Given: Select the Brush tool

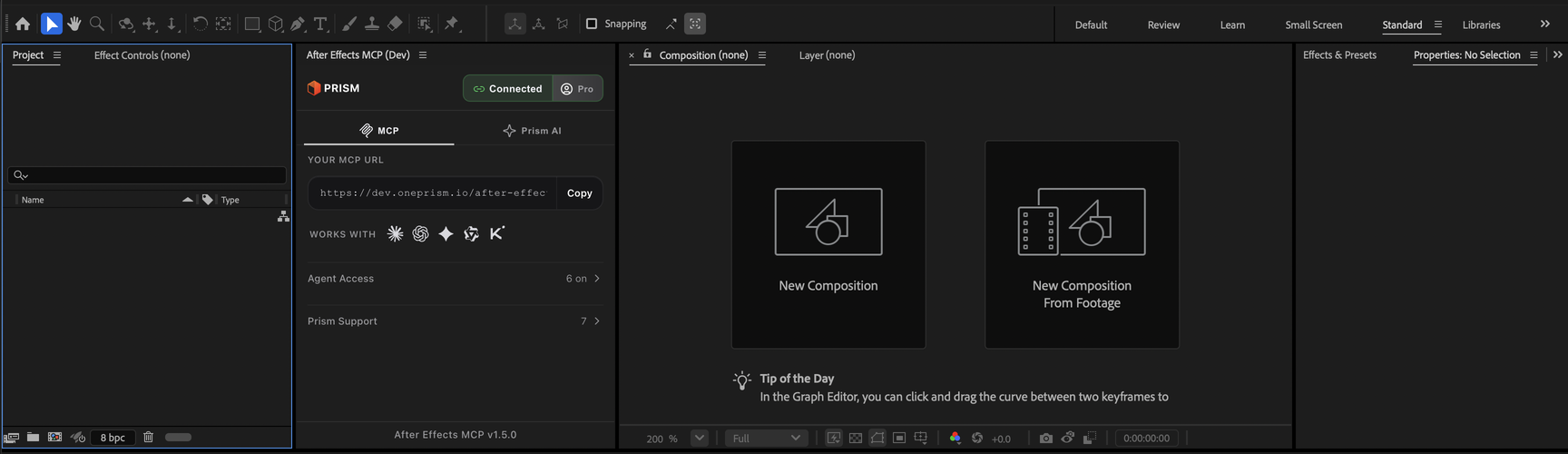Looking at the screenshot, I should (349, 25).
